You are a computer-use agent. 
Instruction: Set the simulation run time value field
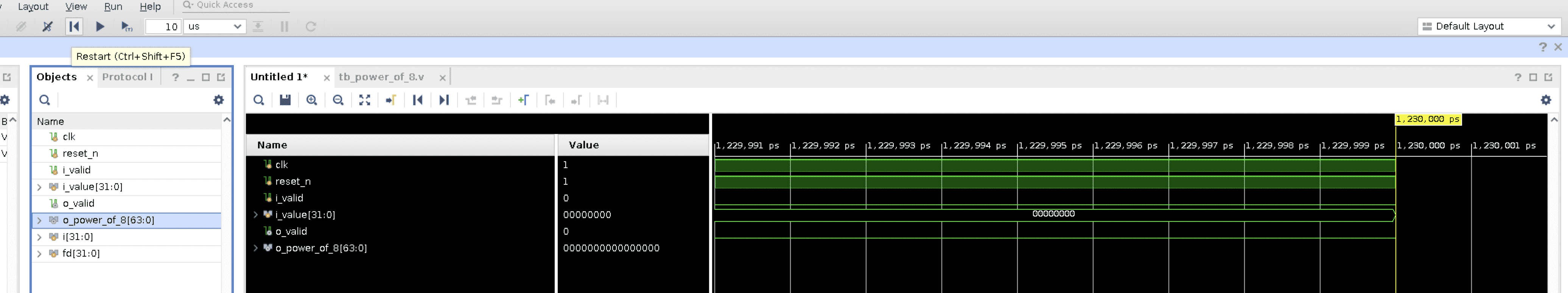pyautogui.click(x=163, y=26)
